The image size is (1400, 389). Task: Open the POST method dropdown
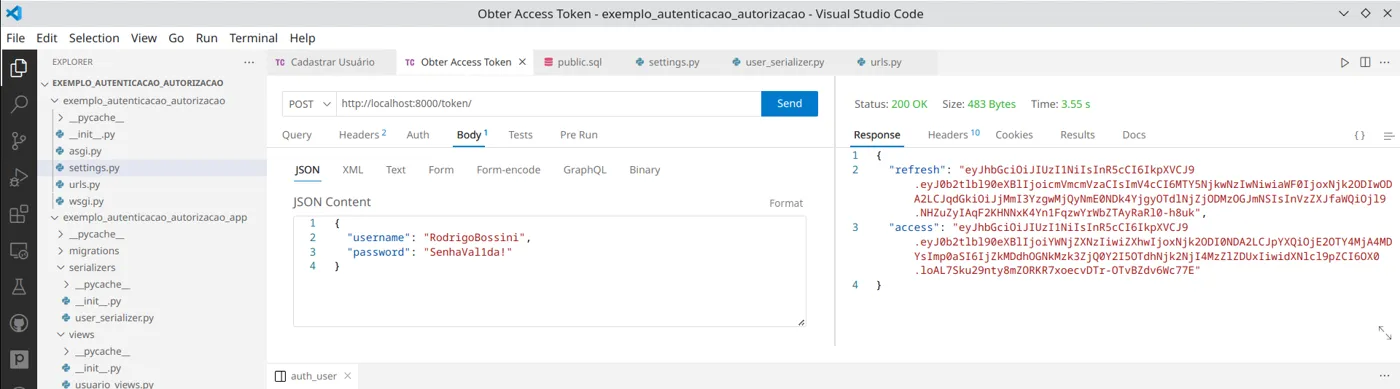coord(309,104)
